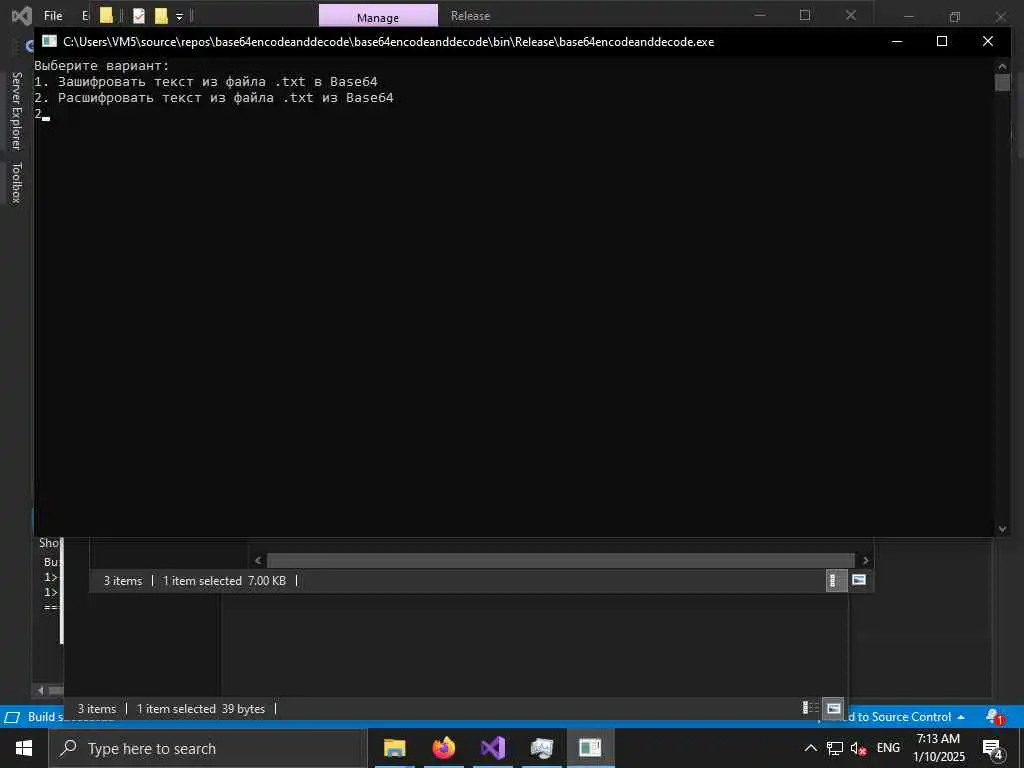Screen dimensions: 1024x768
Task: Click left arrow of Explorer horizontal scrollbar
Action: tap(258, 560)
